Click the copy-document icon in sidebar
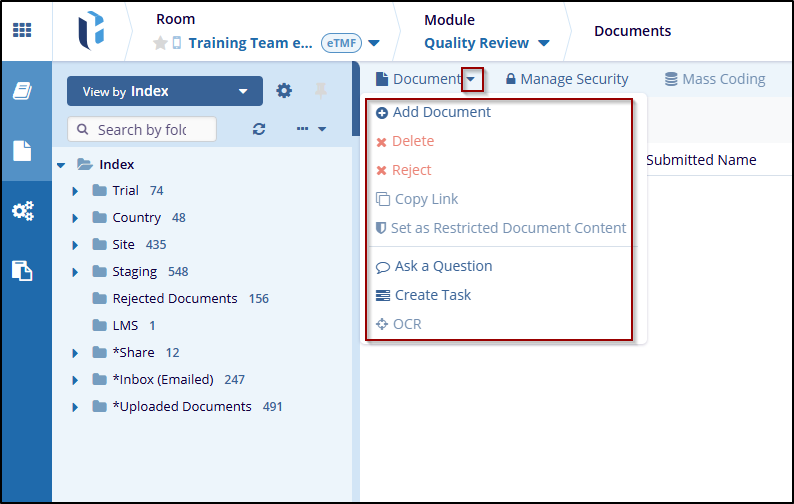This screenshot has height=504, width=794. click(x=23, y=270)
